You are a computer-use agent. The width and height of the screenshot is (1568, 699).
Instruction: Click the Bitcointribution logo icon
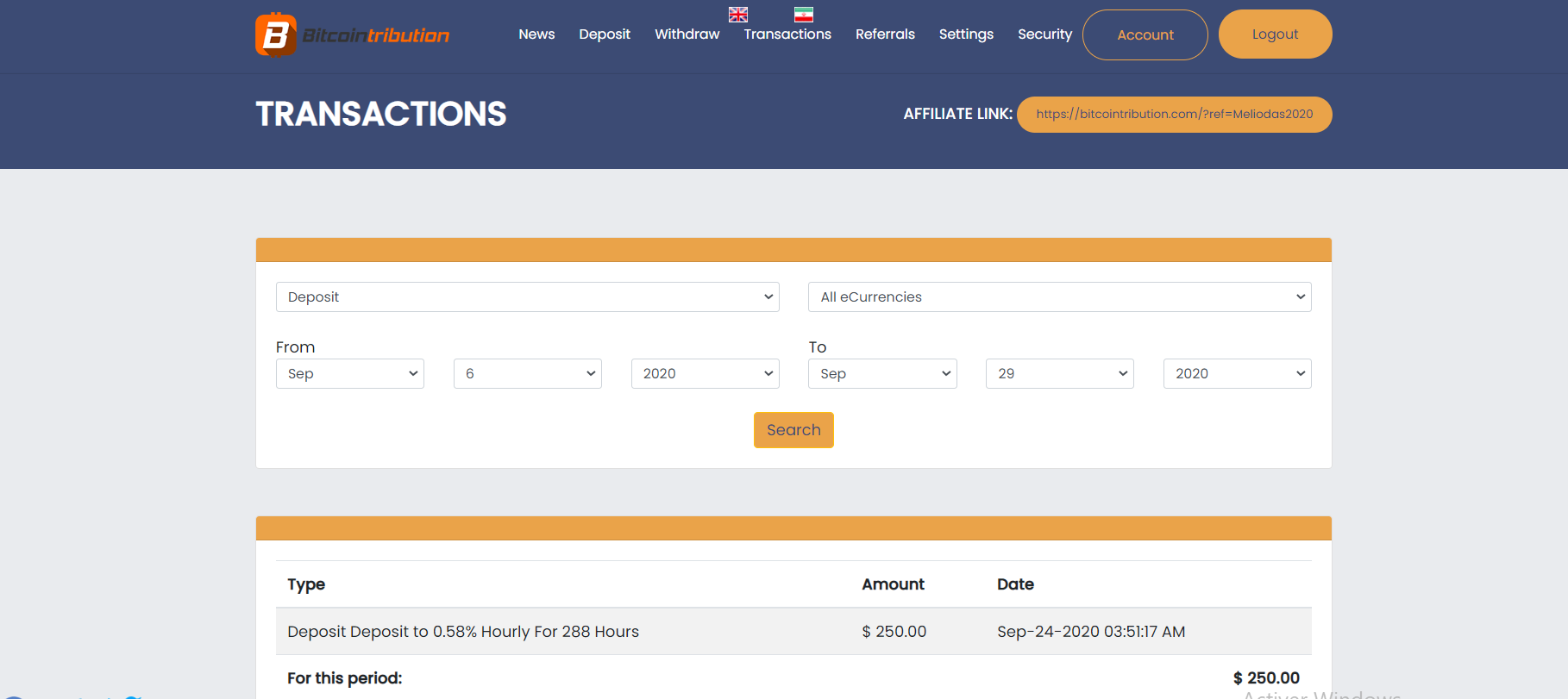tap(276, 34)
